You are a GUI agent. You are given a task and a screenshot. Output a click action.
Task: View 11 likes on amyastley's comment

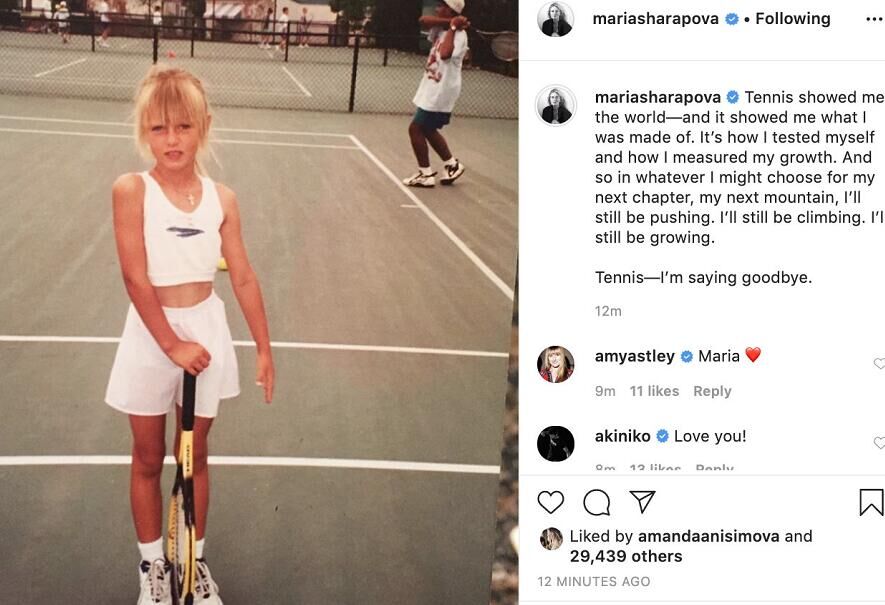pos(654,391)
